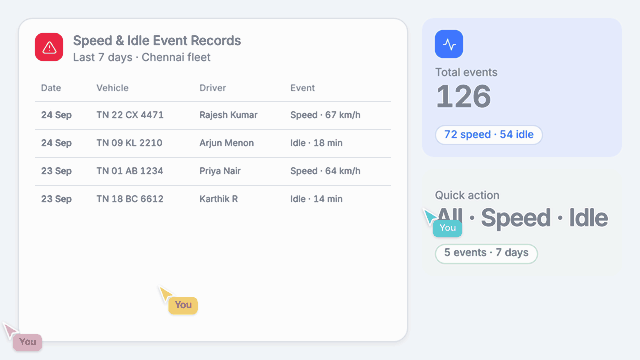Click the '72 speed · 54 idle' pill

[x=489, y=135]
